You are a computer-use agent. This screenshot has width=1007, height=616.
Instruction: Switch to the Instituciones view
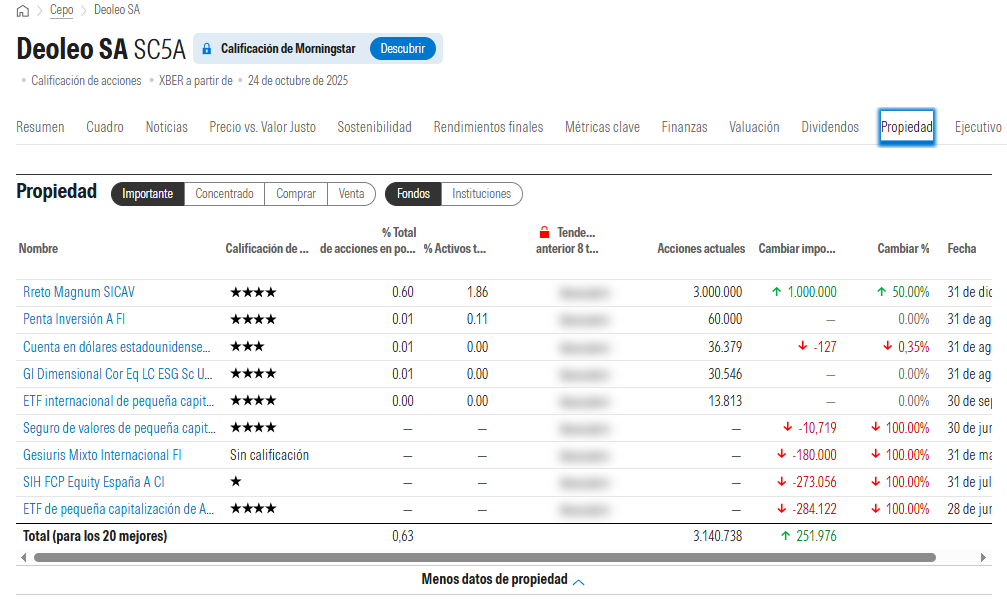(482, 194)
